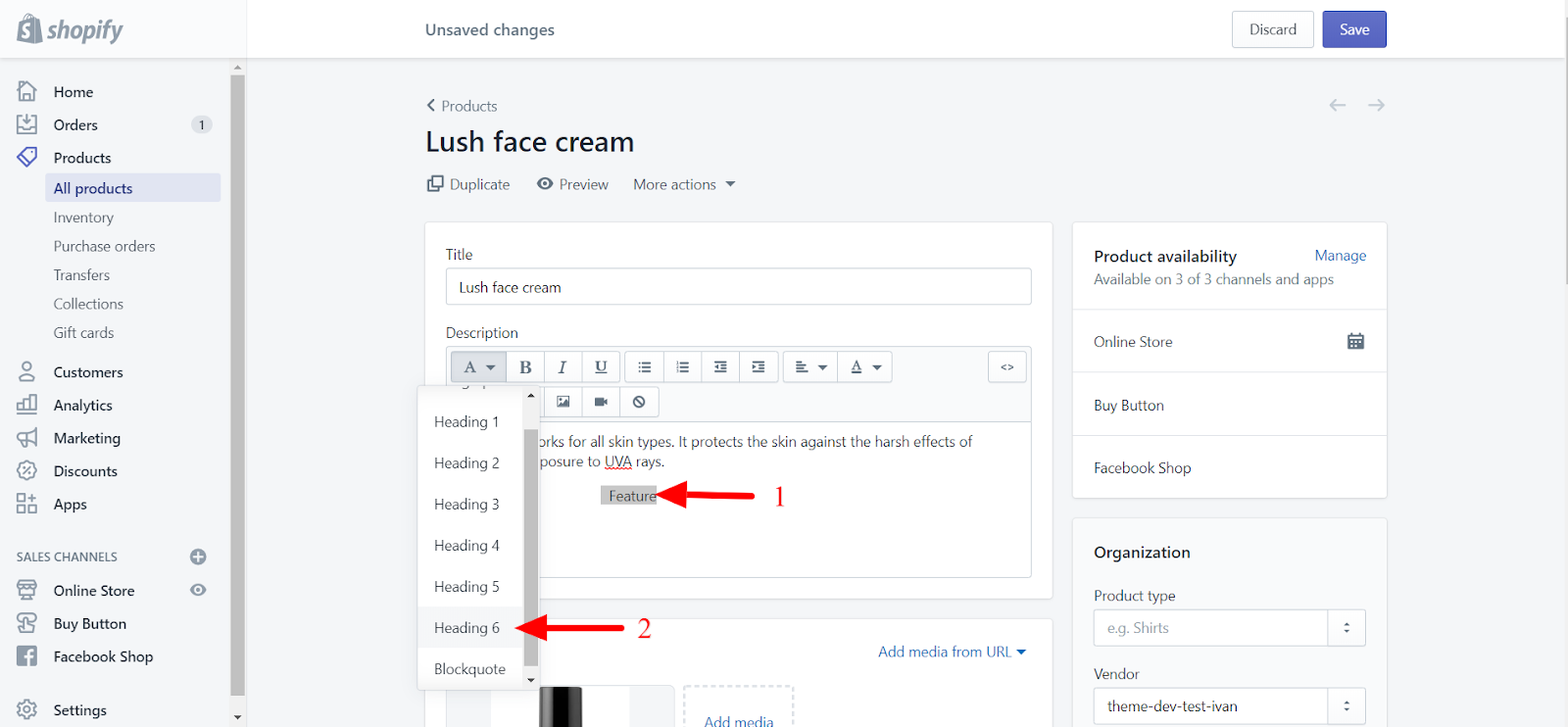Click the Customers person icon
Image resolution: width=1568 pixels, height=727 pixels.
(x=26, y=371)
